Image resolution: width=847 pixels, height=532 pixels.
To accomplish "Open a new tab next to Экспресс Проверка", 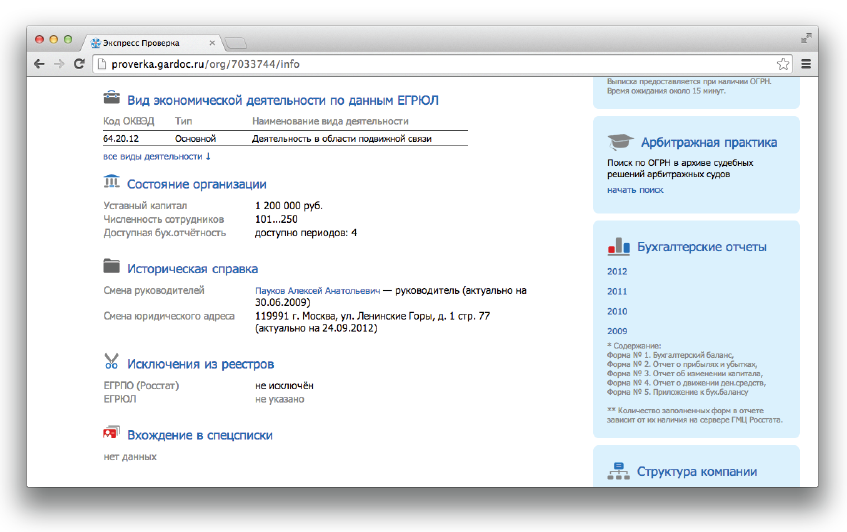I will [x=235, y=43].
